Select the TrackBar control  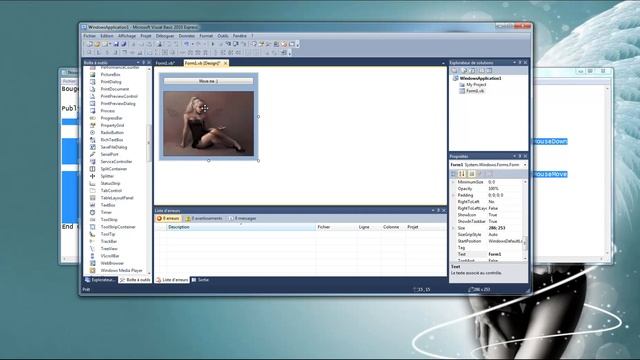coord(109,242)
